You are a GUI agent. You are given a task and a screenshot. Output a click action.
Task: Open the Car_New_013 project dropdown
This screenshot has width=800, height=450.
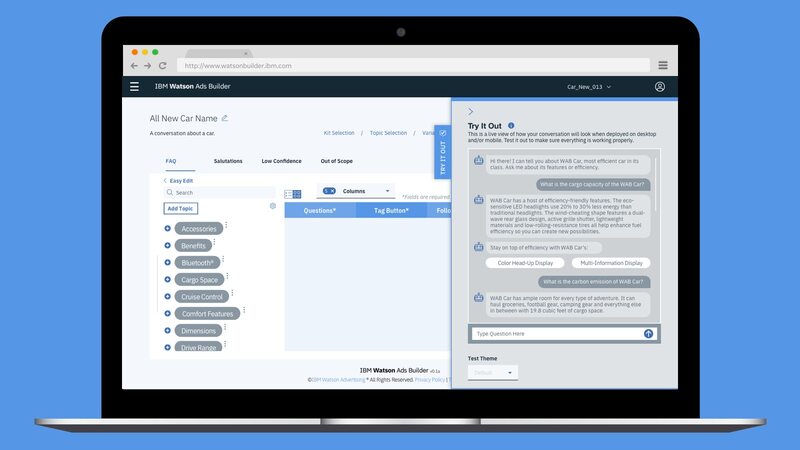click(589, 87)
